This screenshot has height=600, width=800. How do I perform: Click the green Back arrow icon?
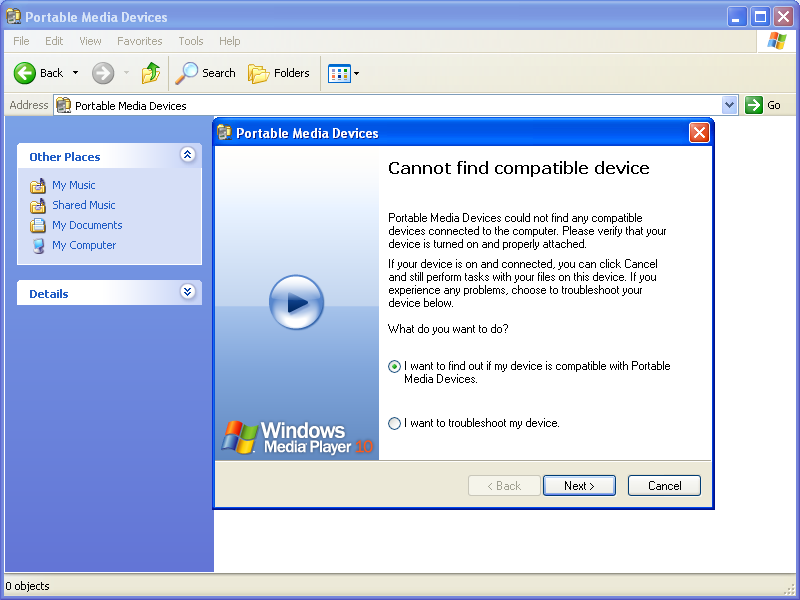click(x=24, y=73)
